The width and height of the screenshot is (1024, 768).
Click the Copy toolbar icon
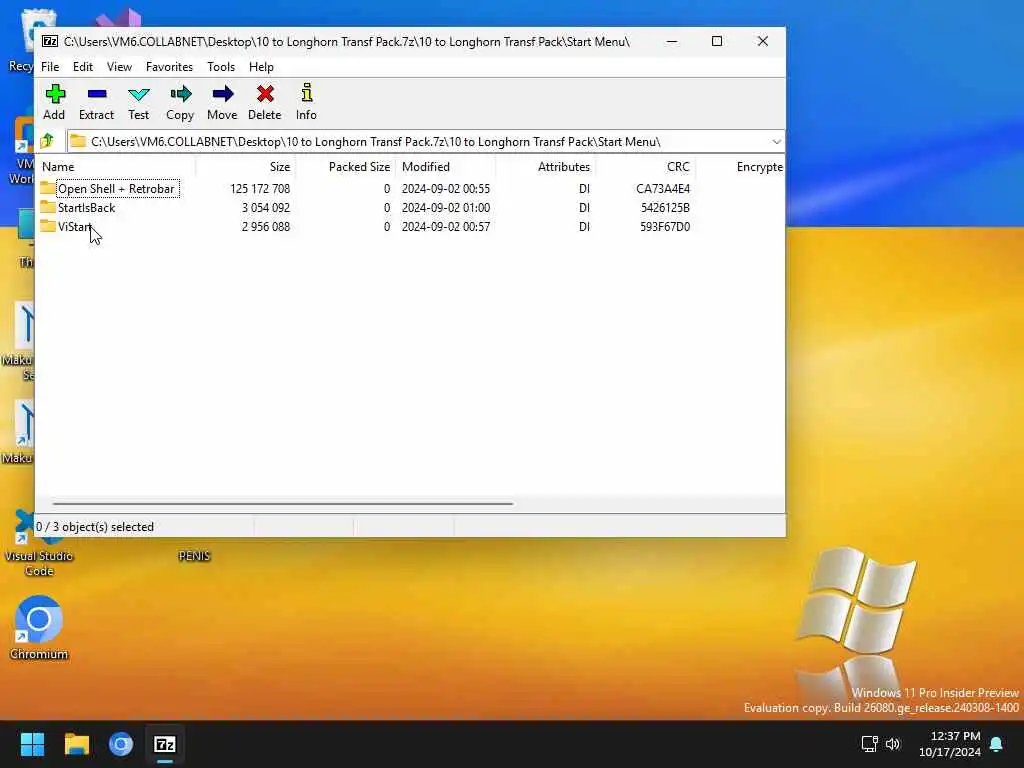[x=180, y=94]
